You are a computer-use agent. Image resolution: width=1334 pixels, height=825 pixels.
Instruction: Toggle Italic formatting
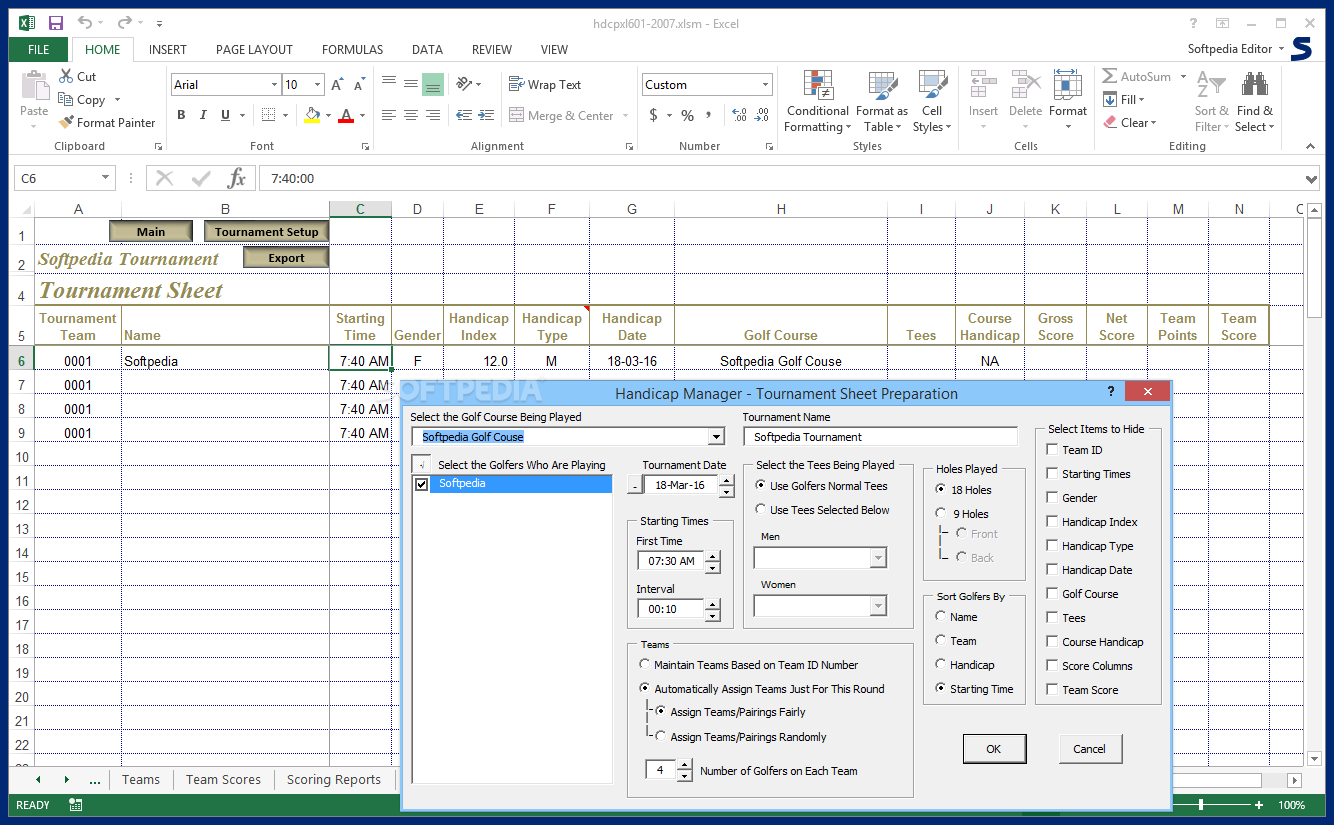click(205, 115)
